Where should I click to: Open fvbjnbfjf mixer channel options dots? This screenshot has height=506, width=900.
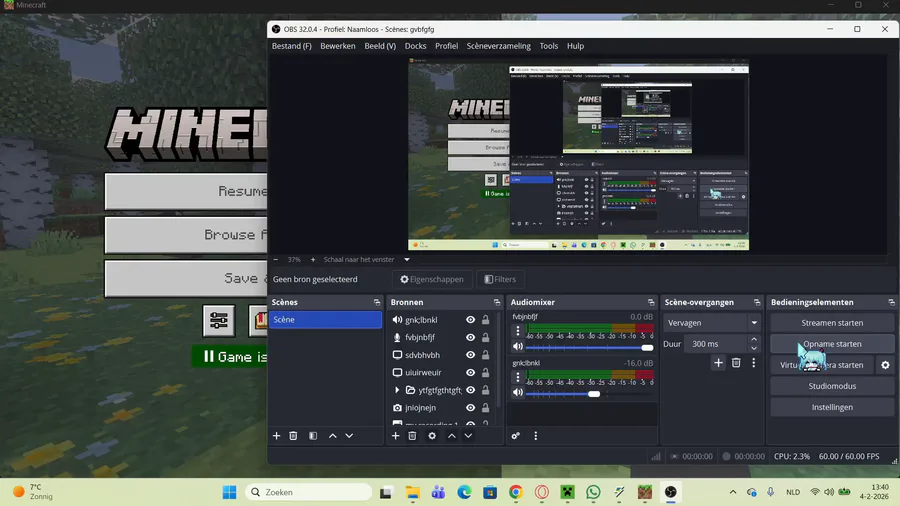[x=518, y=331]
